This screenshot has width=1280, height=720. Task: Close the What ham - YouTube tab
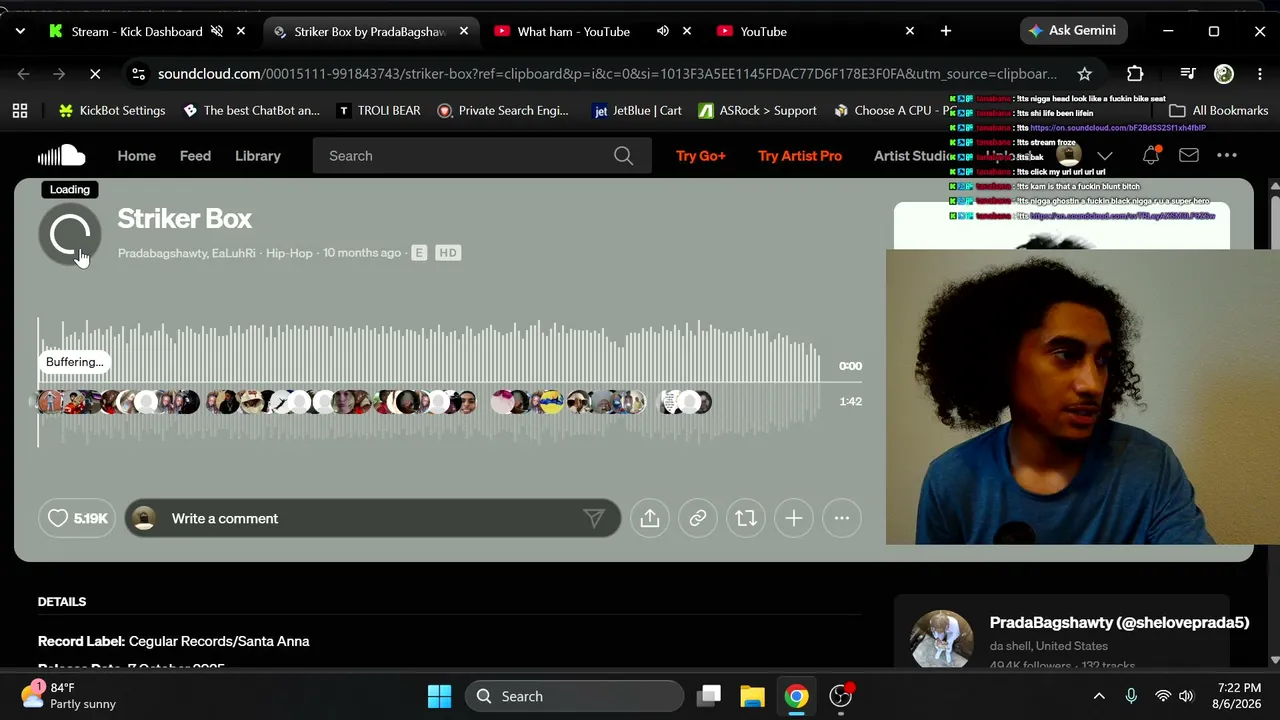pos(687,32)
